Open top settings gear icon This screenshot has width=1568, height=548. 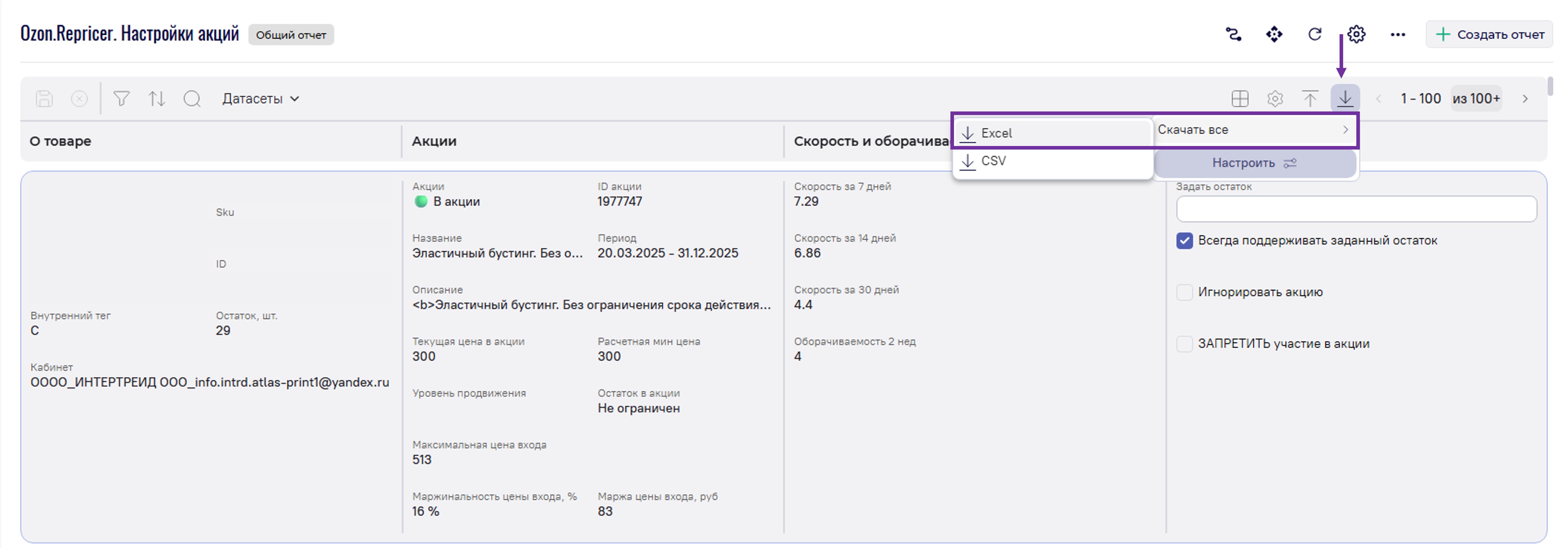click(x=1356, y=34)
